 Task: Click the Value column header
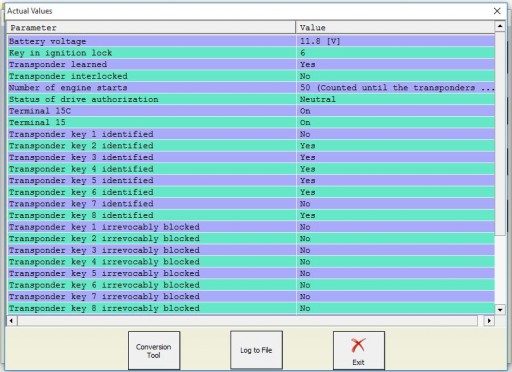[x=395, y=28]
